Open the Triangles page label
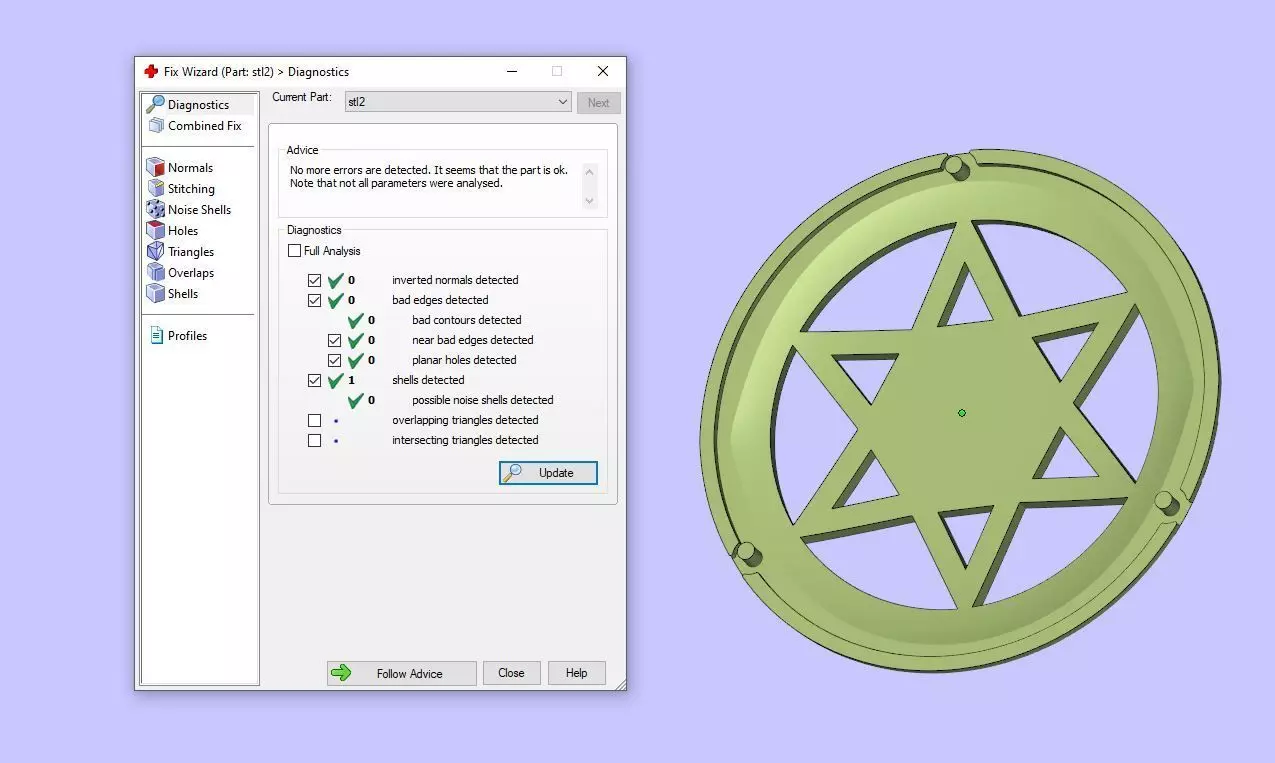Viewport: 1275px width, 763px height. pos(191,252)
